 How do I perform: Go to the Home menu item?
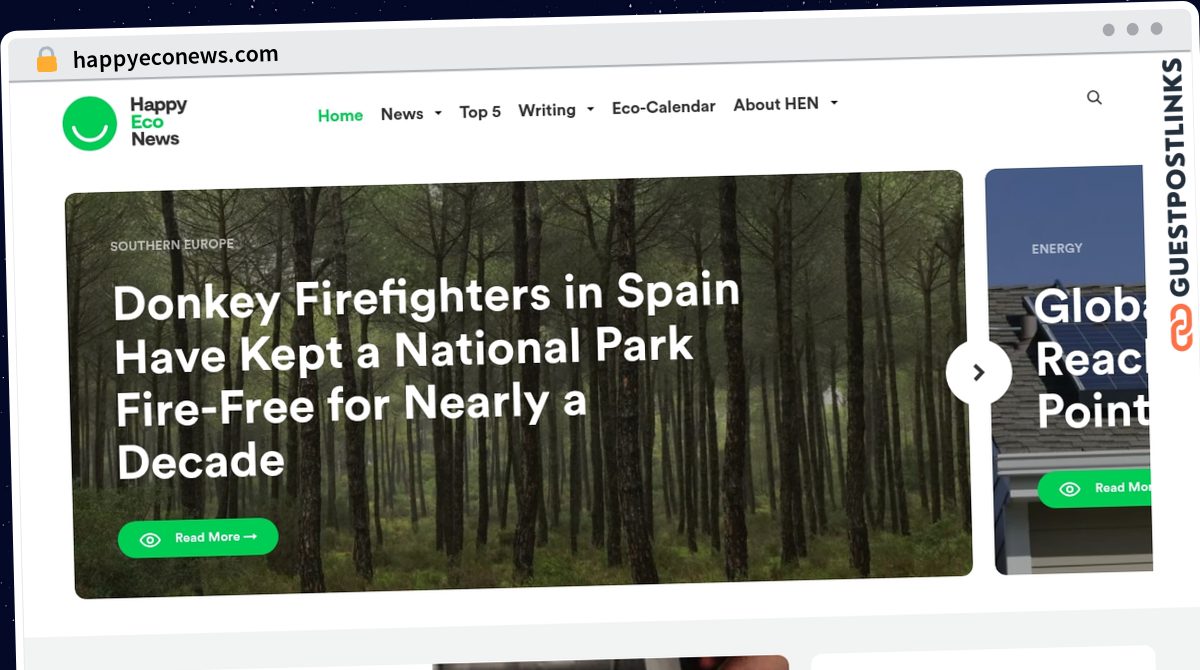click(x=340, y=115)
